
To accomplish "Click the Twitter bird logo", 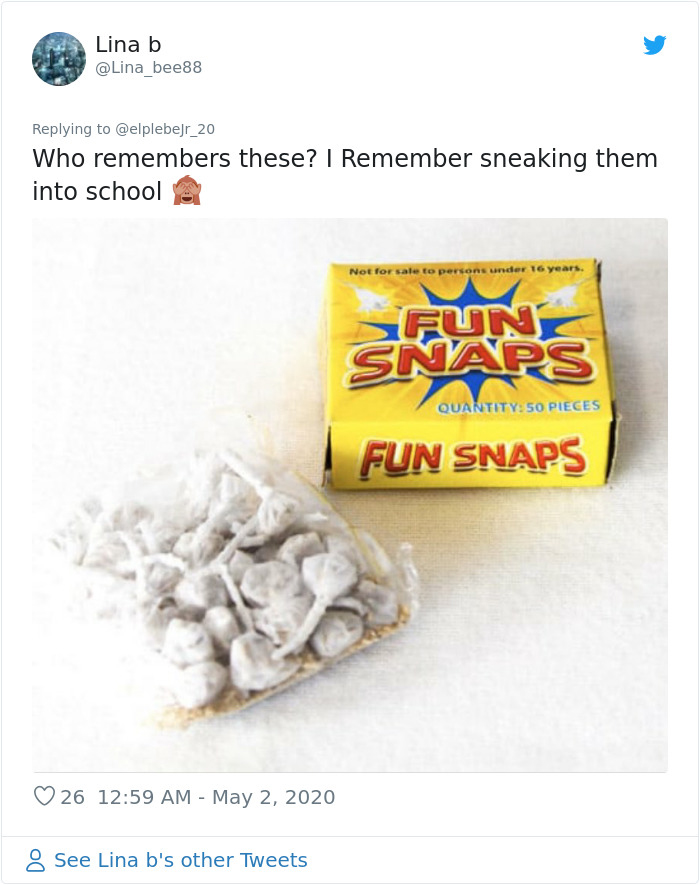I will [x=654, y=45].
